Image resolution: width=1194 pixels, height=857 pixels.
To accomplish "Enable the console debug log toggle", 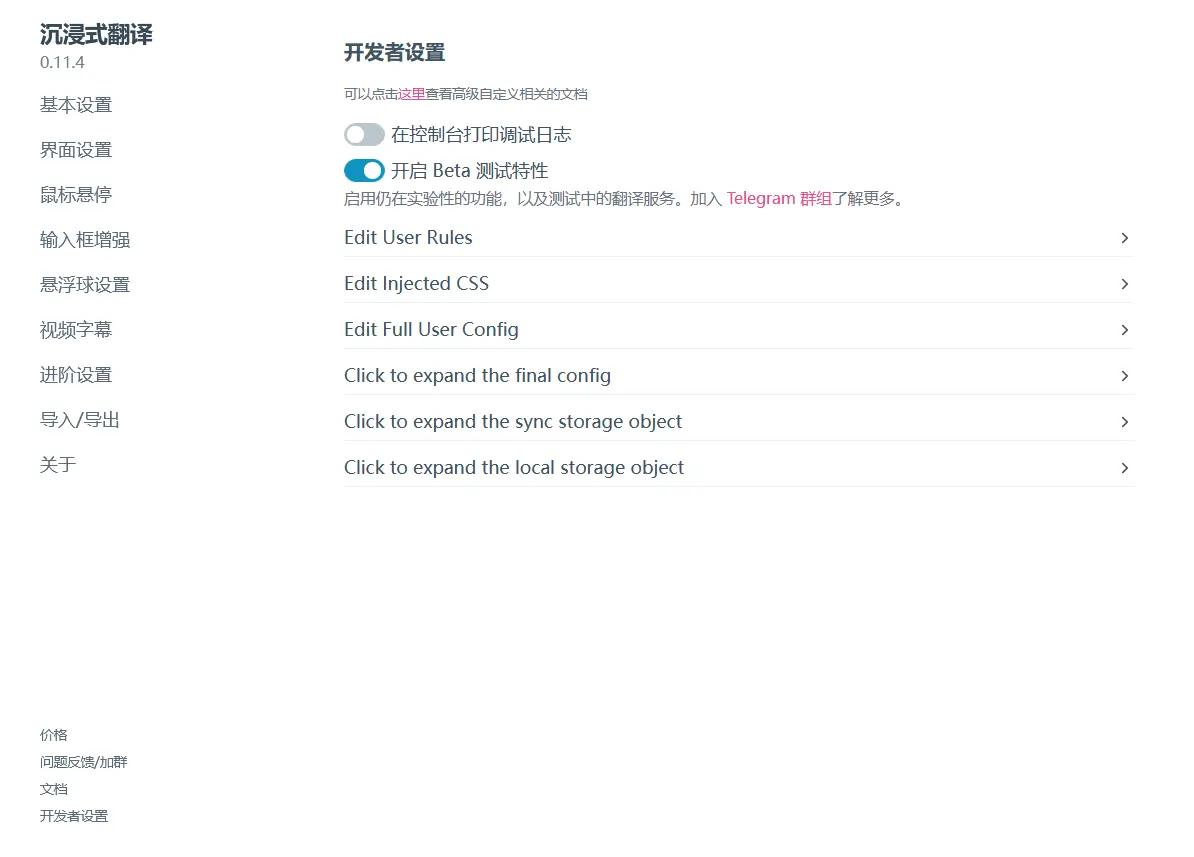I will tap(364, 135).
